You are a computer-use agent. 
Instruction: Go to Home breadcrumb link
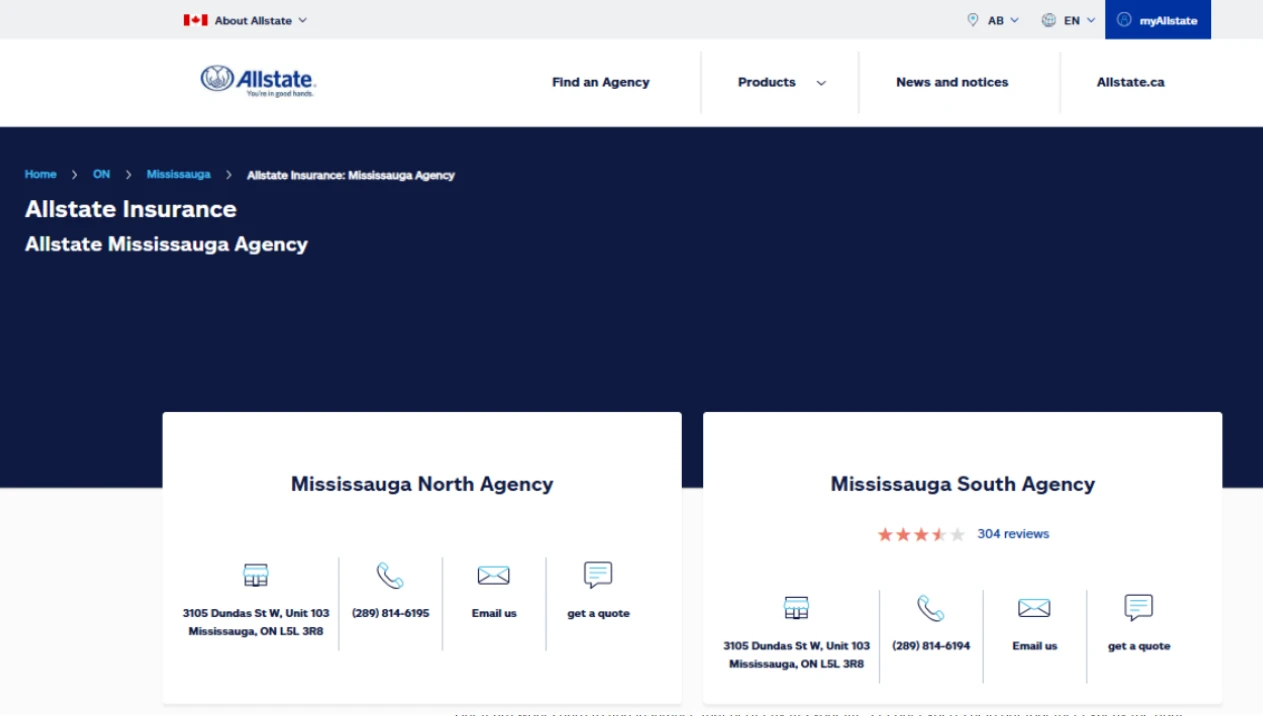[x=40, y=174]
